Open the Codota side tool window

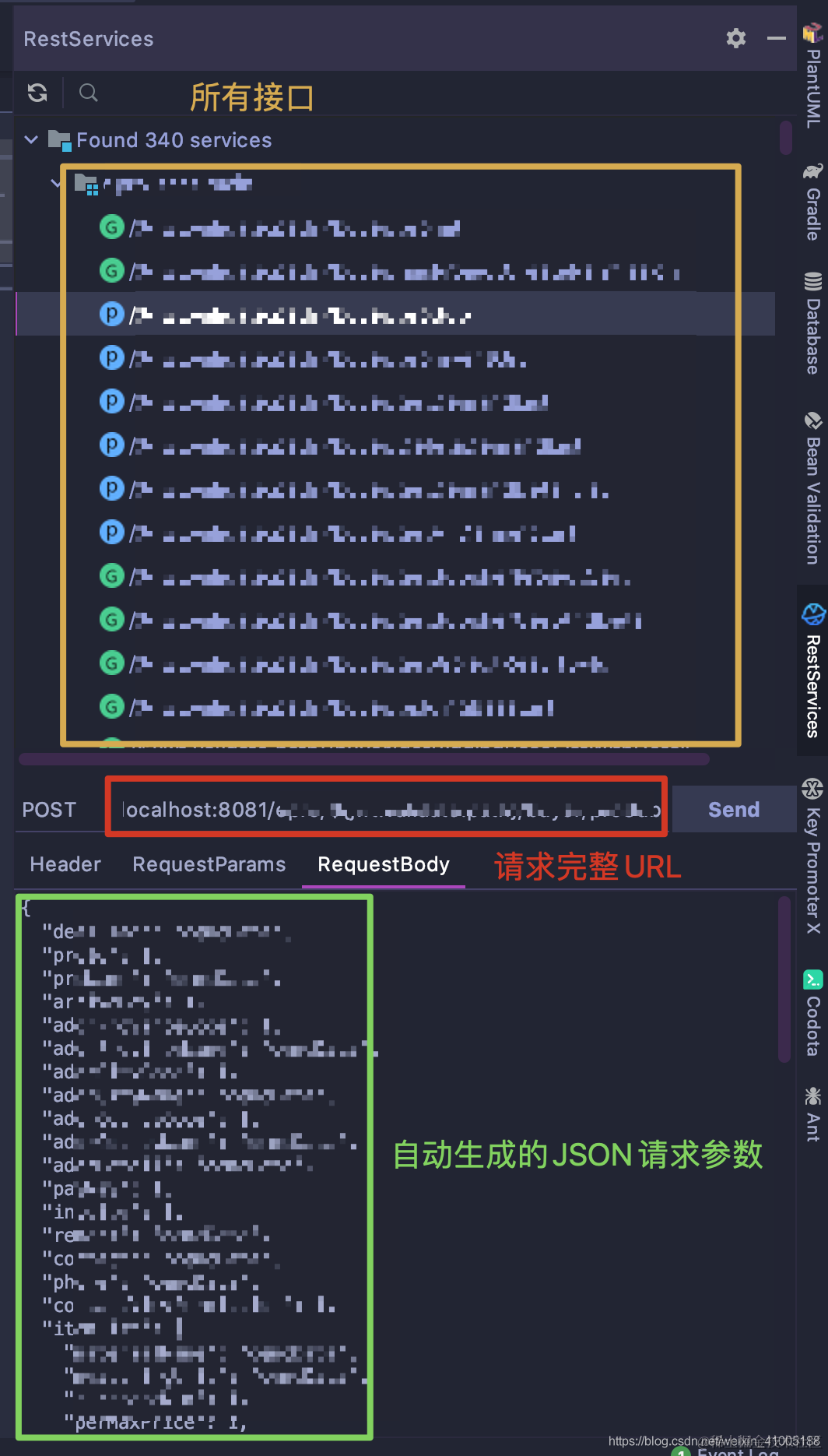pos(813,1013)
